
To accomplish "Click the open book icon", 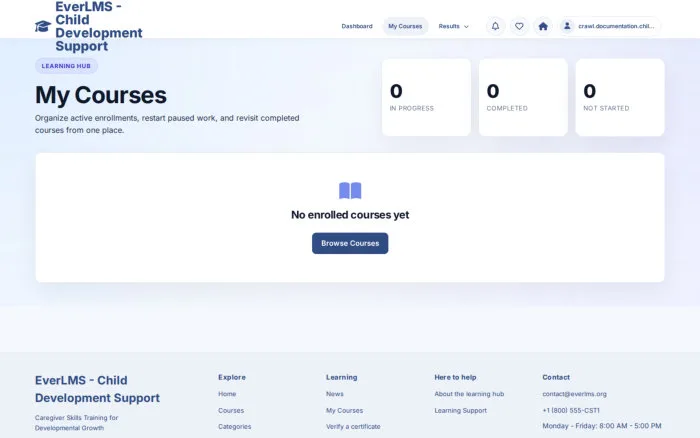I will 350,191.
